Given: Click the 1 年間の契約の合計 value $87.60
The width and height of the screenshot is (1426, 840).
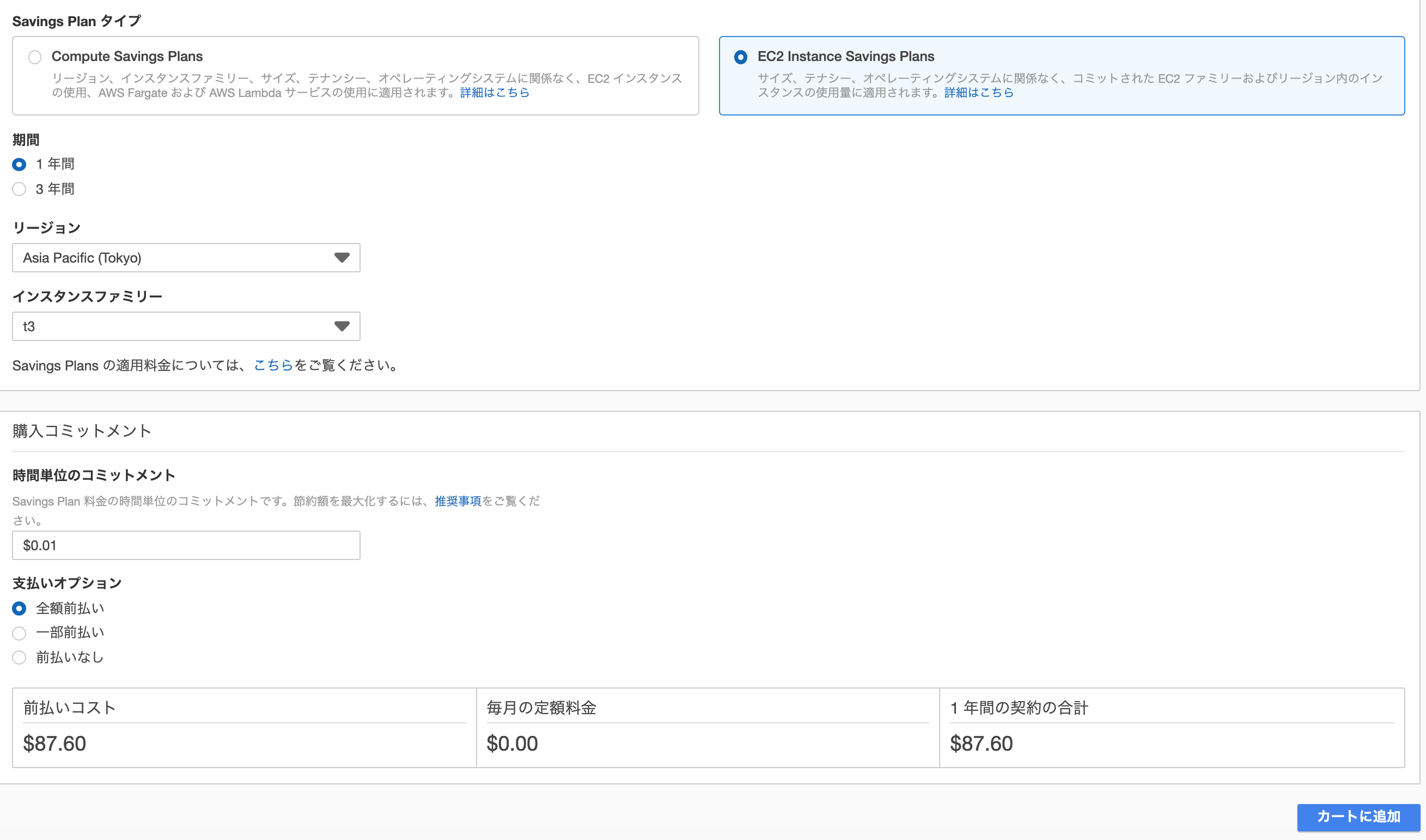Looking at the screenshot, I should click(x=981, y=743).
